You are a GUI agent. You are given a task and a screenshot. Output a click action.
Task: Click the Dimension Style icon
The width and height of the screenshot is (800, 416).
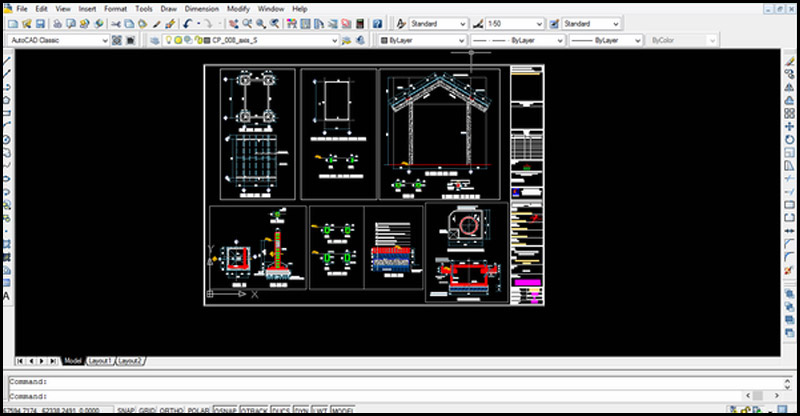coord(478,24)
